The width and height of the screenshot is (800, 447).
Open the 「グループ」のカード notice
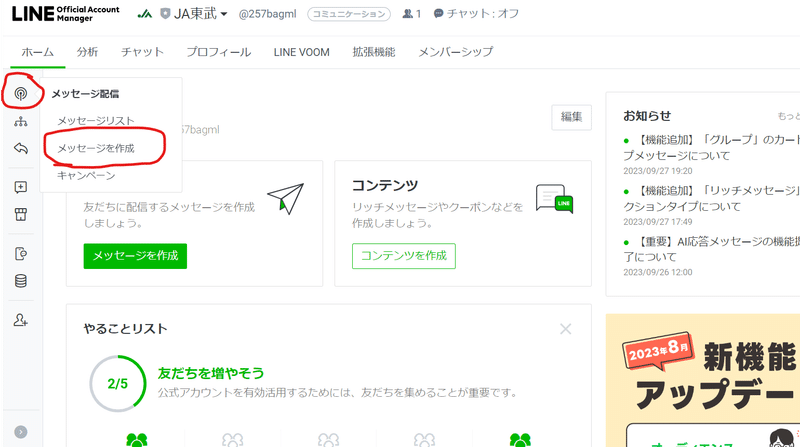tap(712, 147)
